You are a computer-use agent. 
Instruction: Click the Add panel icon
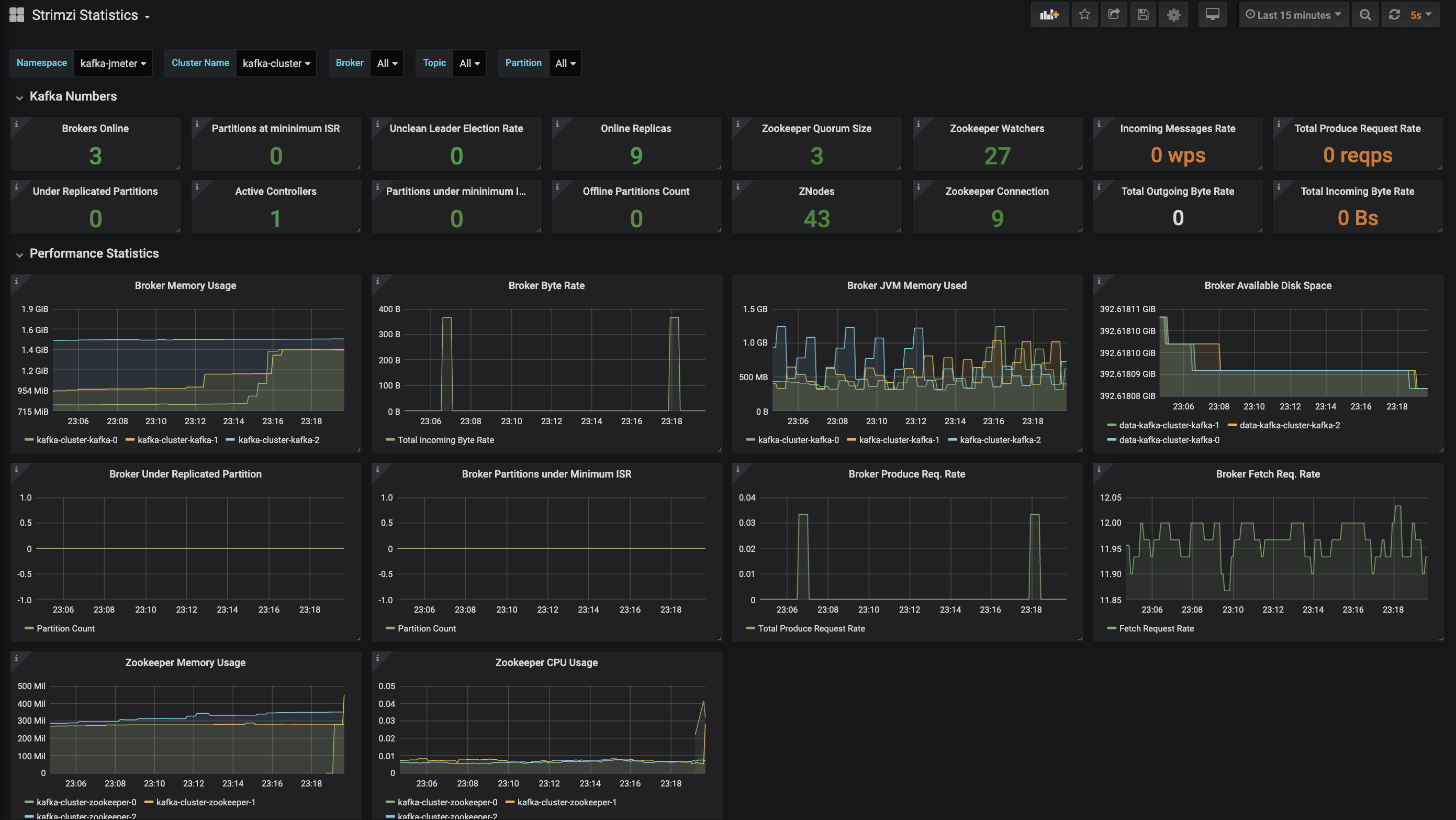1049,15
